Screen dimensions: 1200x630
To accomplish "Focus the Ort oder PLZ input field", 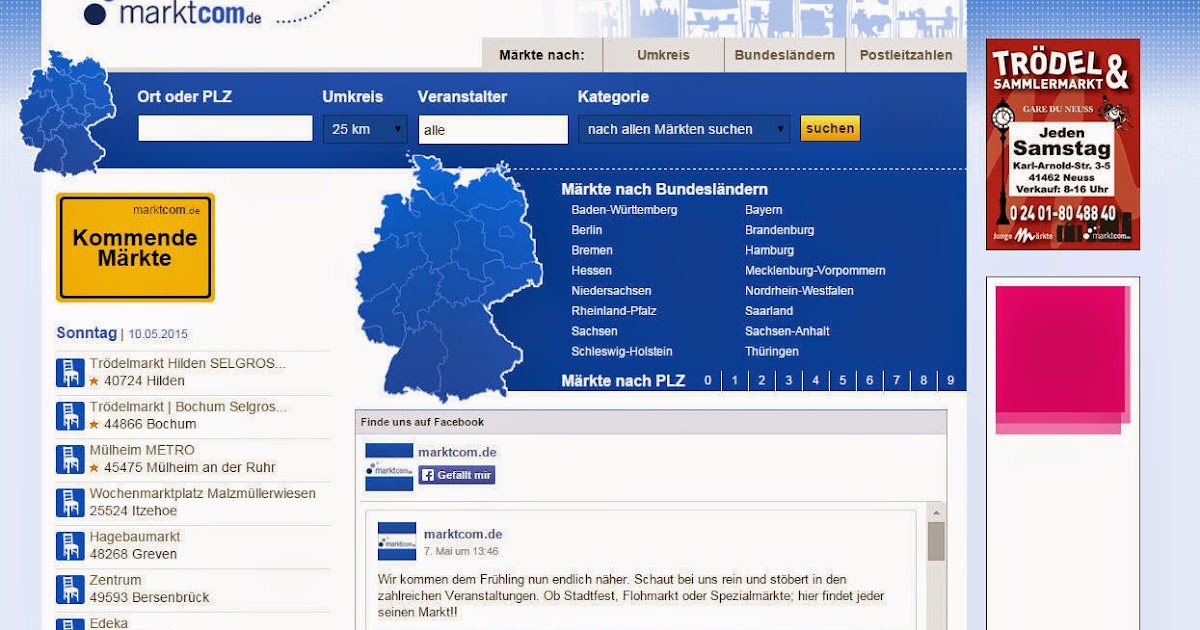I will pyautogui.click(x=225, y=128).
